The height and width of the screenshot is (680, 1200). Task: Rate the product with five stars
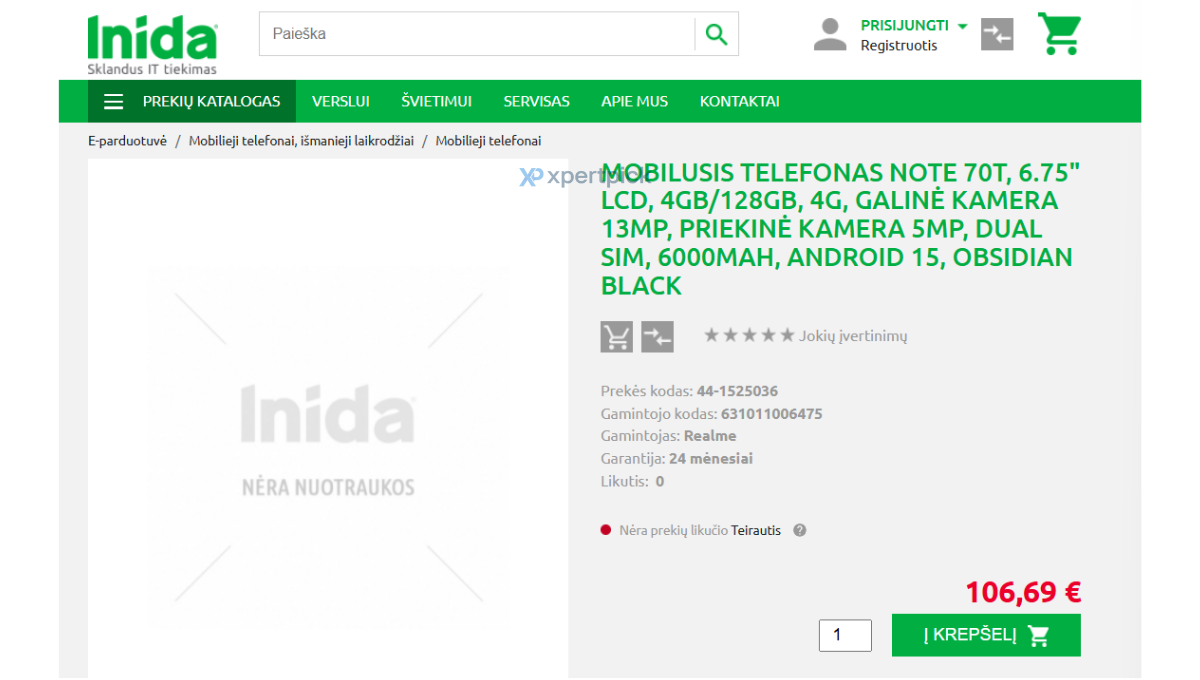tap(788, 336)
